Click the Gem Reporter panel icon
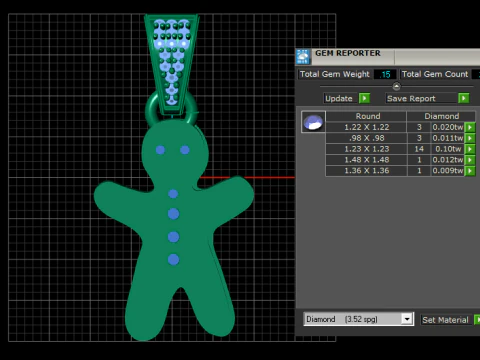This screenshot has height=360, width=480. click(x=303, y=56)
